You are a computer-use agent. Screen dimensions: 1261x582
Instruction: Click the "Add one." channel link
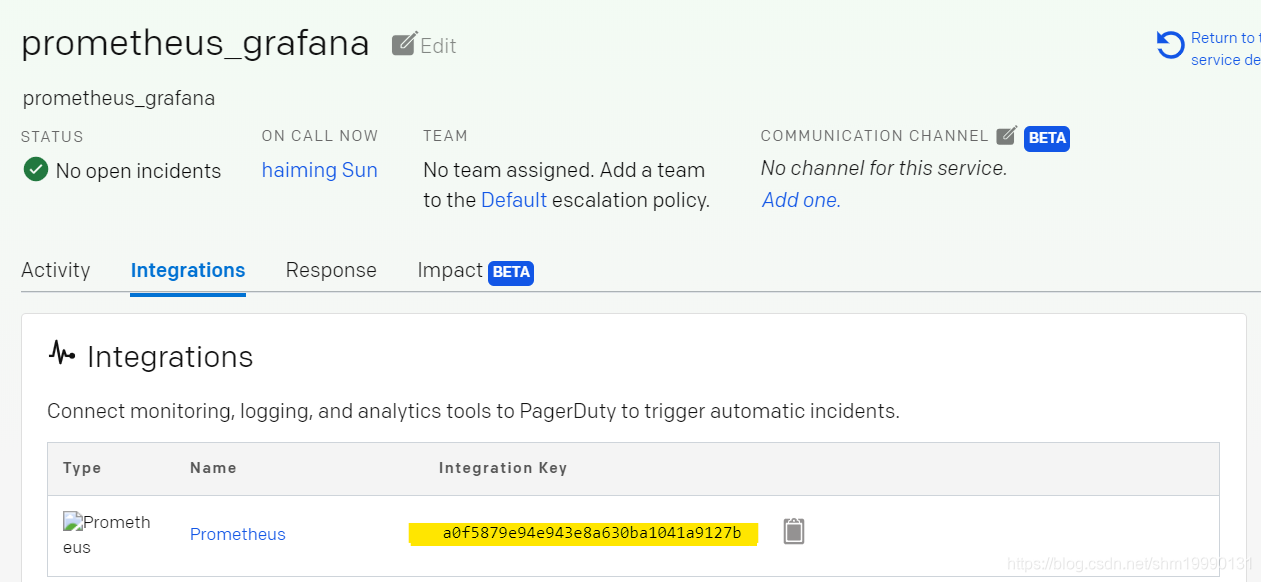coord(801,200)
